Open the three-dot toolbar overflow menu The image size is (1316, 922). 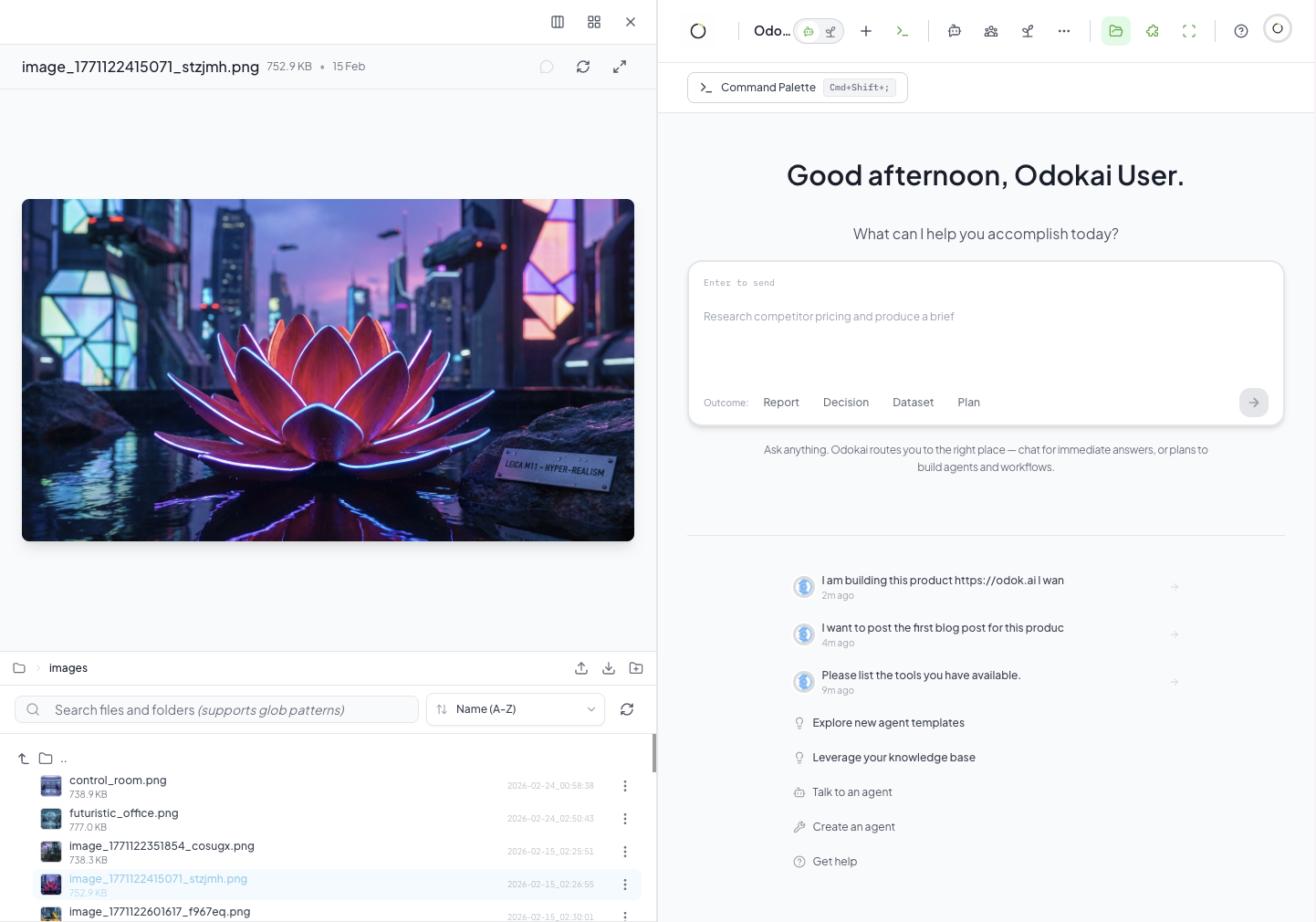pyautogui.click(x=1064, y=31)
